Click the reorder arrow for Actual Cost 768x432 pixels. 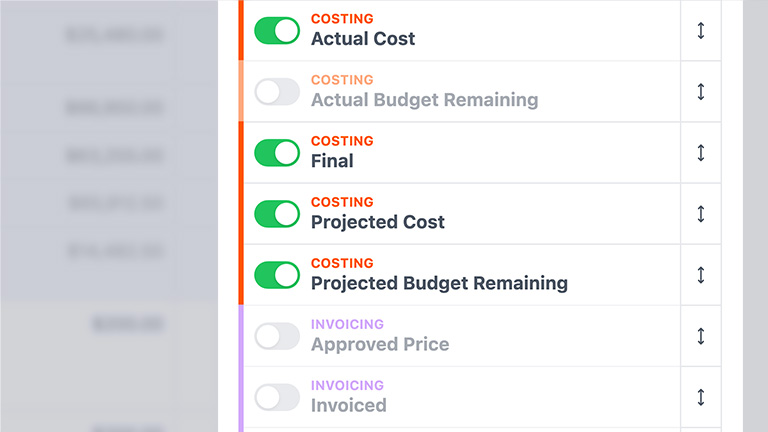click(x=701, y=31)
